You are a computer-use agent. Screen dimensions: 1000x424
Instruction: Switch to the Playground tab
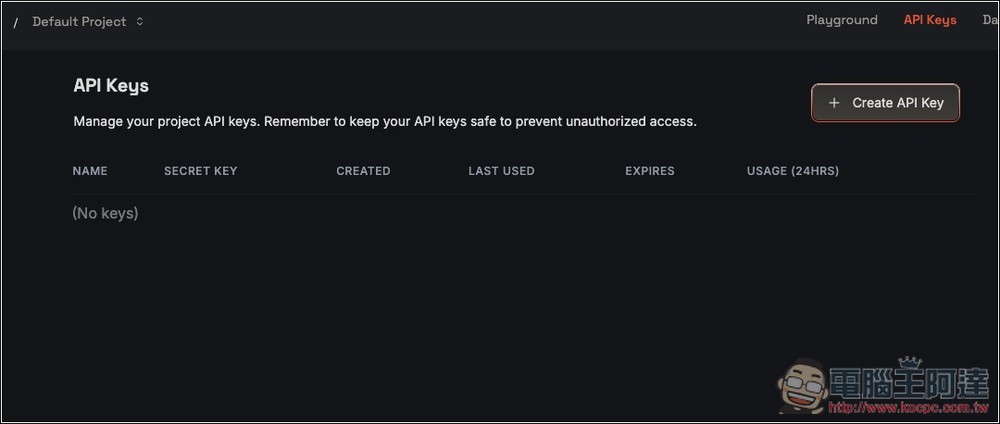[842, 20]
